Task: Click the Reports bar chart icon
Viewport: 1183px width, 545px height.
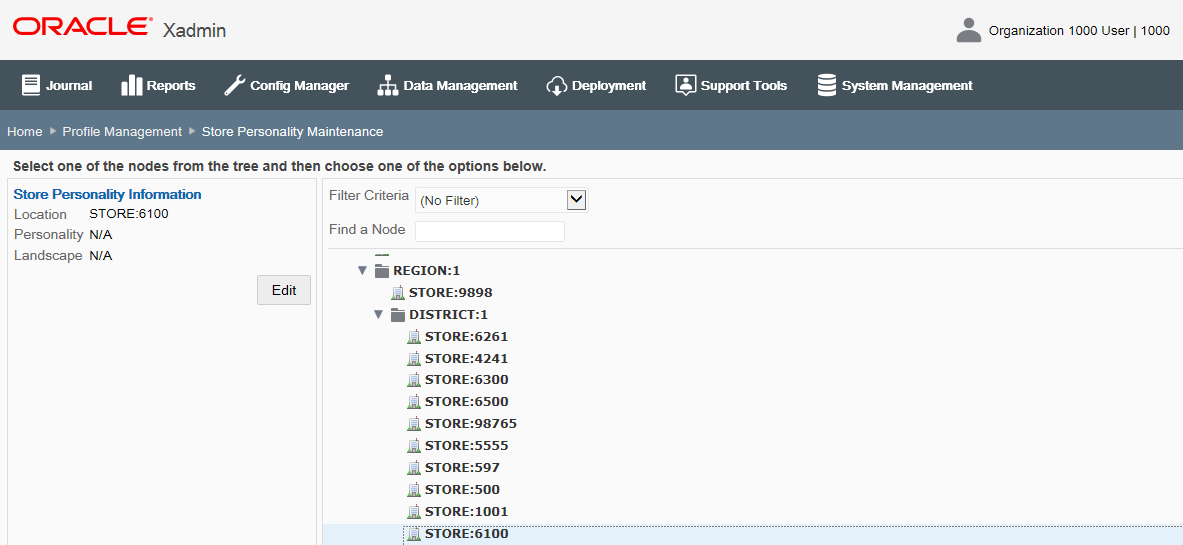Action: pyautogui.click(x=131, y=85)
